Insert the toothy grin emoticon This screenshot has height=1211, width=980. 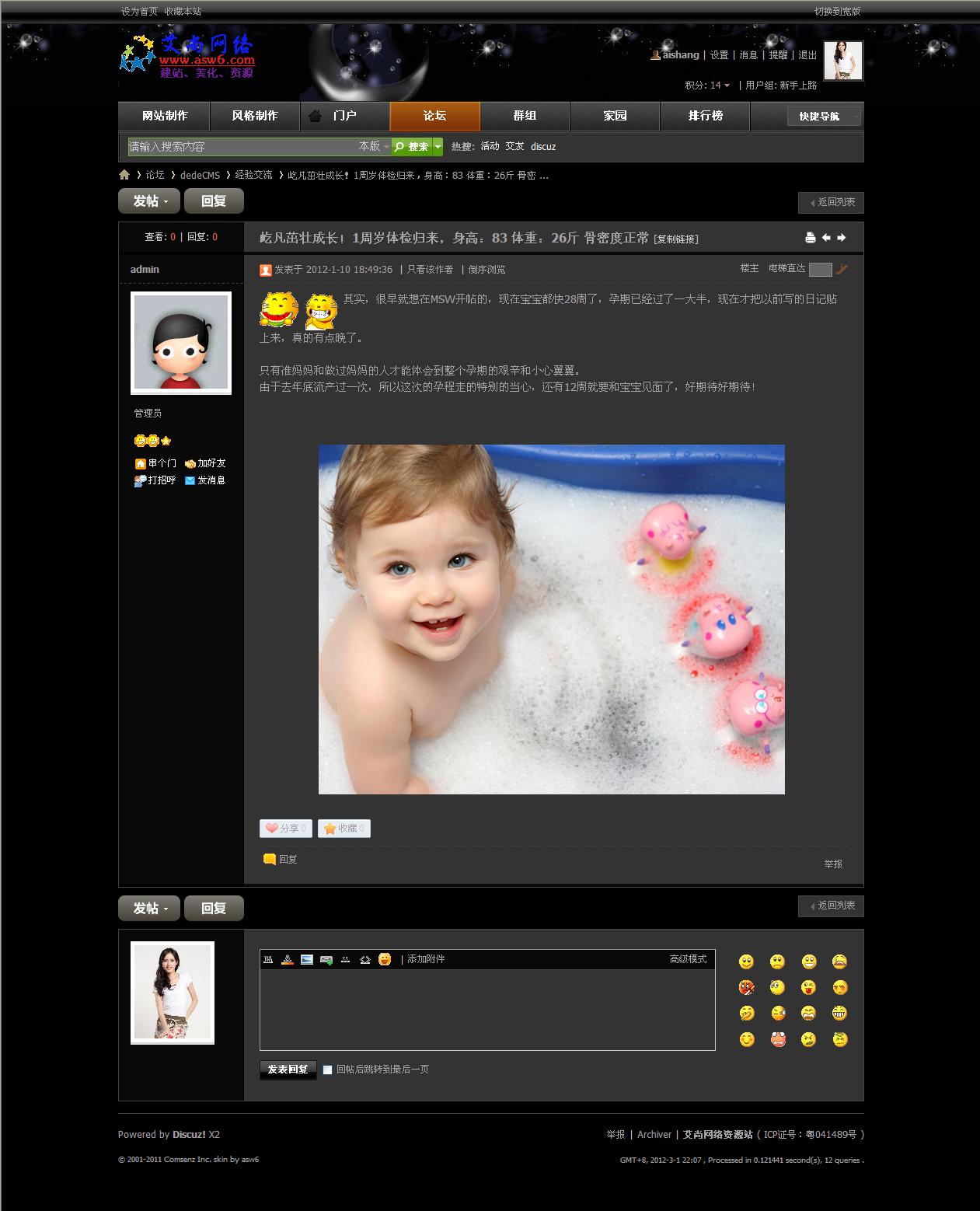pyautogui.click(x=840, y=1014)
